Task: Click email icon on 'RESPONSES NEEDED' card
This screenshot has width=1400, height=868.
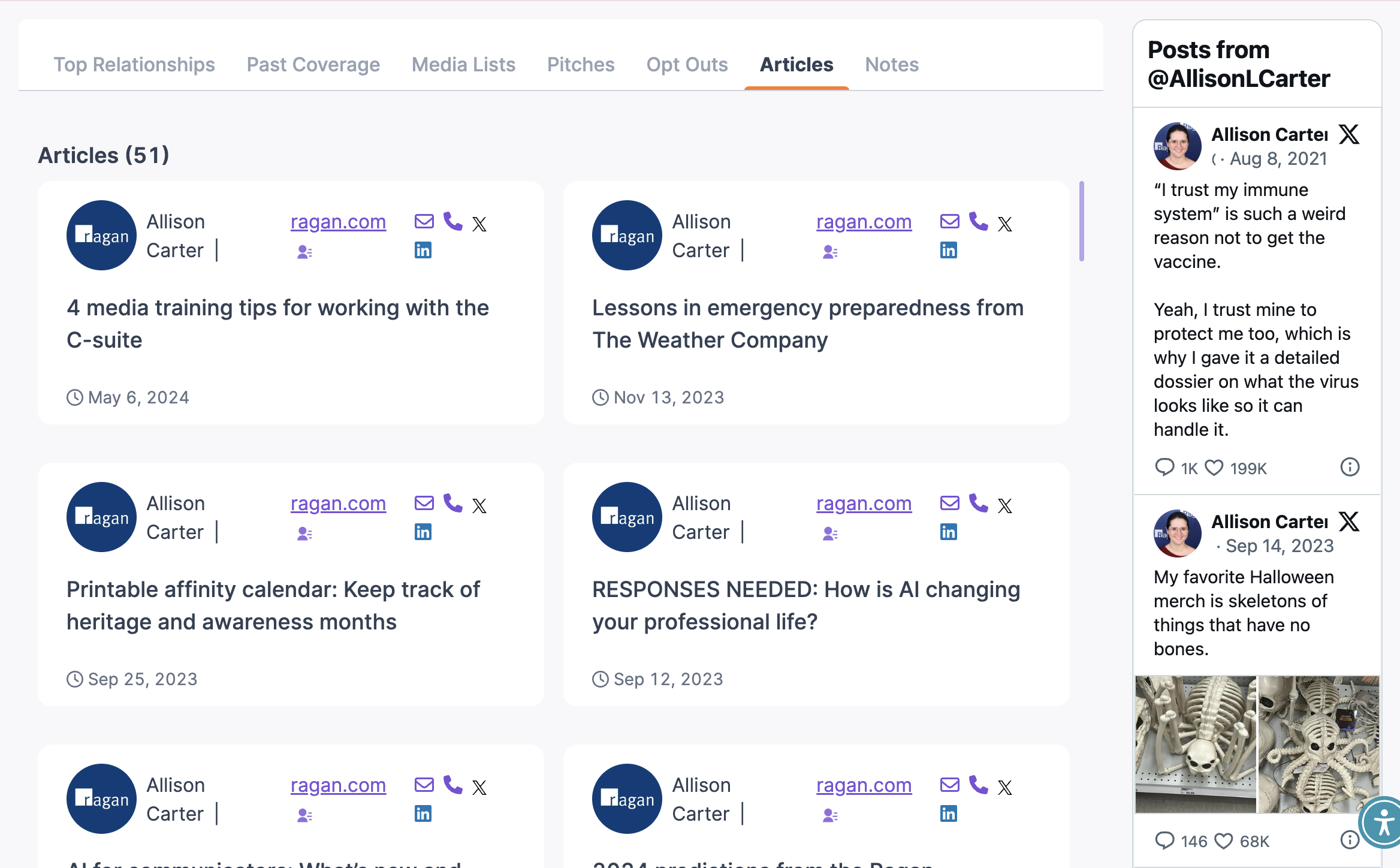Action: pyautogui.click(x=950, y=503)
